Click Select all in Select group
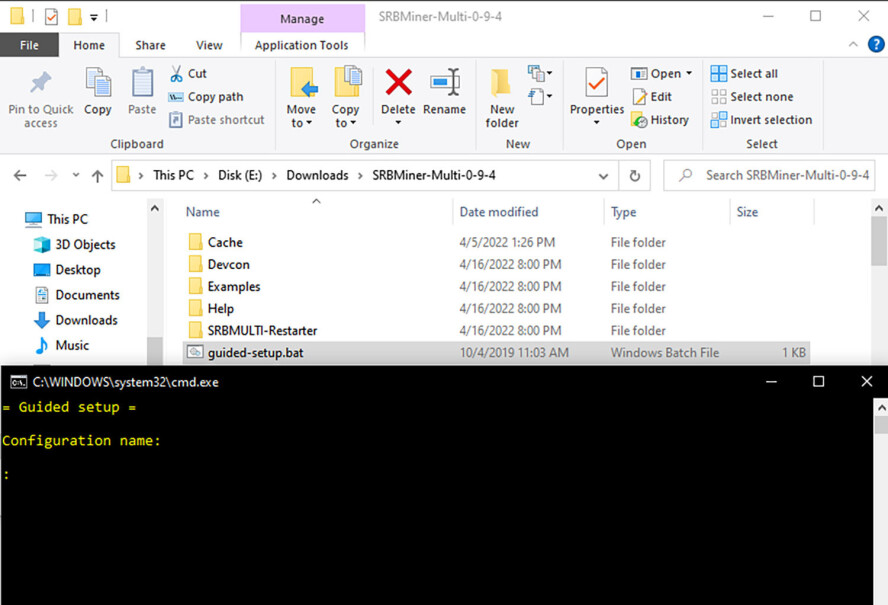 (744, 74)
